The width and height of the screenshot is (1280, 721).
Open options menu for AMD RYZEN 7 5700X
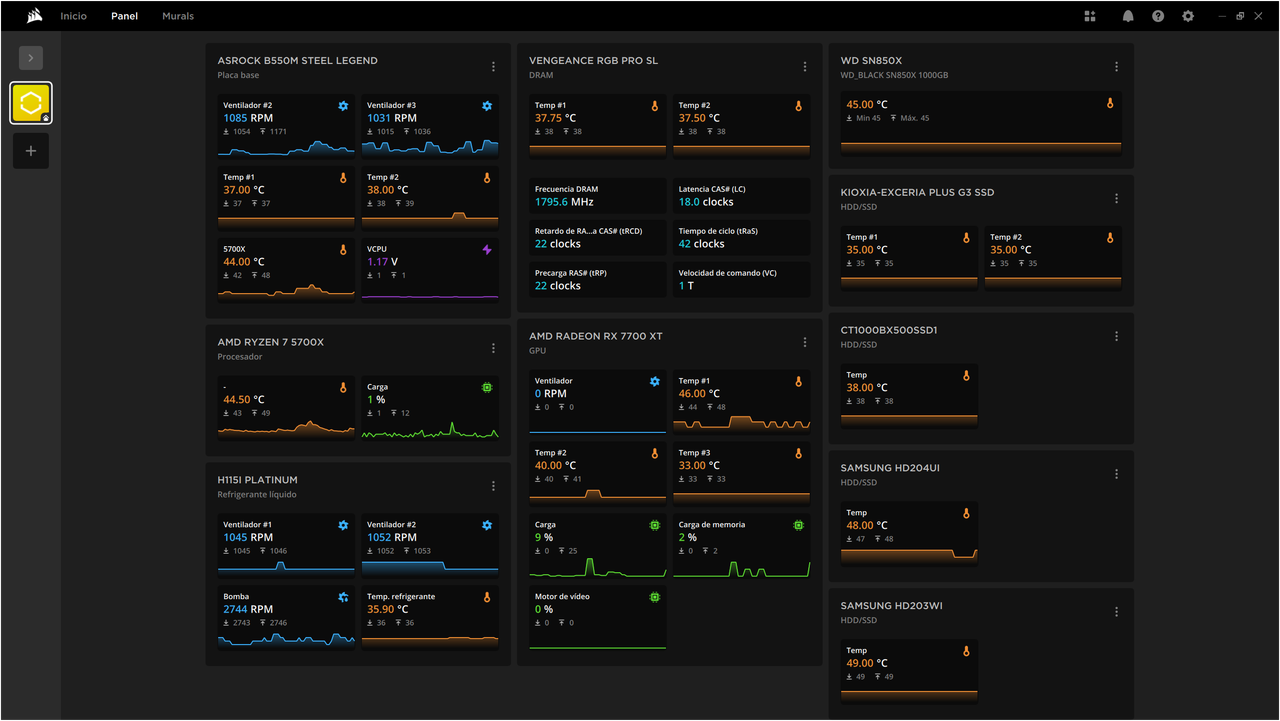(x=493, y=348)
